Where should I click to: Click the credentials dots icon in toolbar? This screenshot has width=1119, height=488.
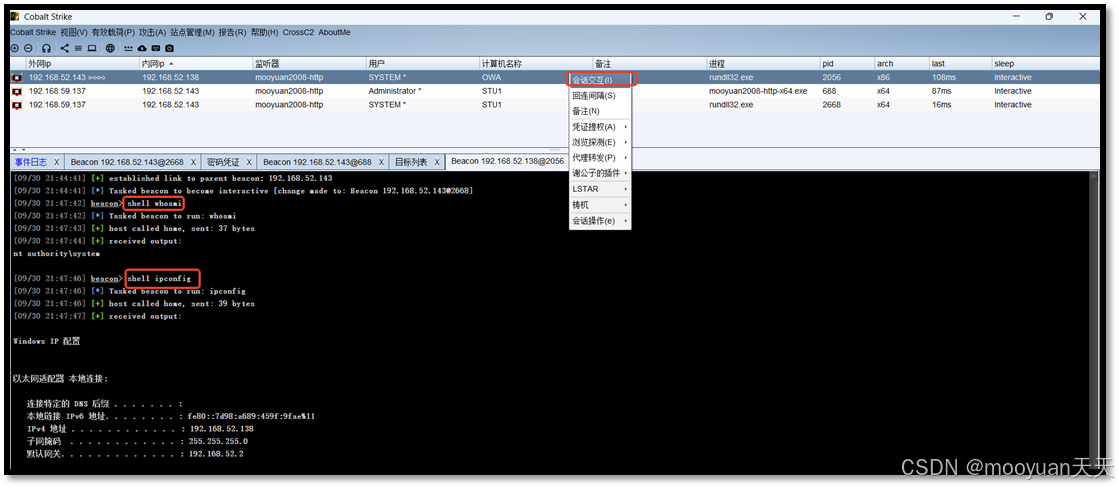128,48
